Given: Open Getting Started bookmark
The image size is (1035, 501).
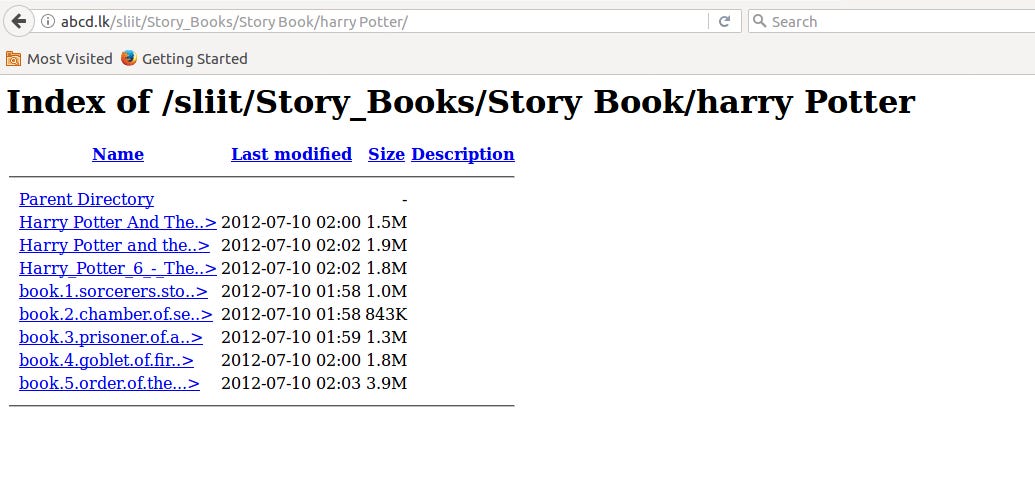Looking at the screenshot, I should click(184, 59).
